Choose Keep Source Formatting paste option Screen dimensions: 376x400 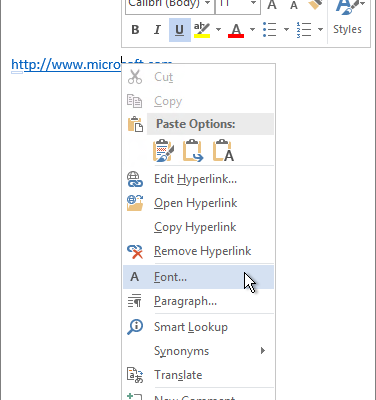163,151
